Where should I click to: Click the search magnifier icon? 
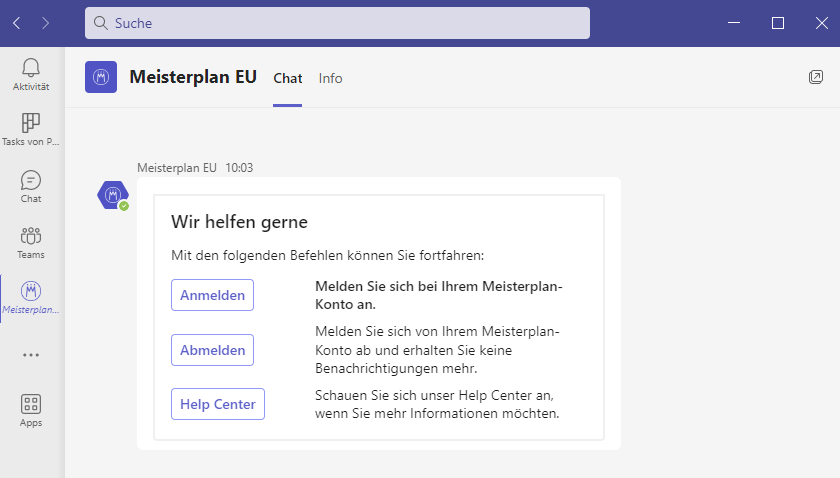click(x=100, y=23)
